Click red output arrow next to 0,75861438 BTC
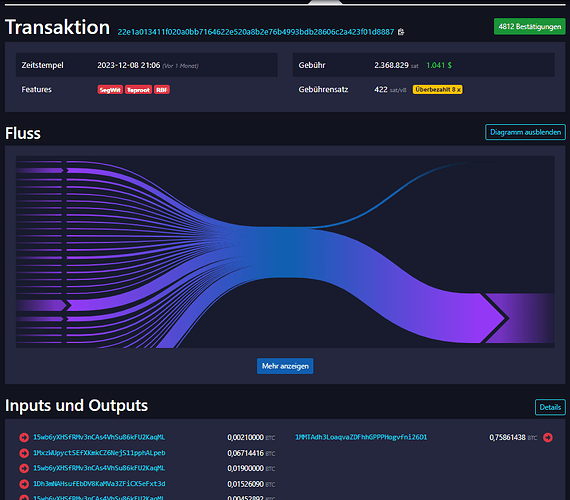Image resolution: width=570 pixels, height=500 pixels. (548, 437)
